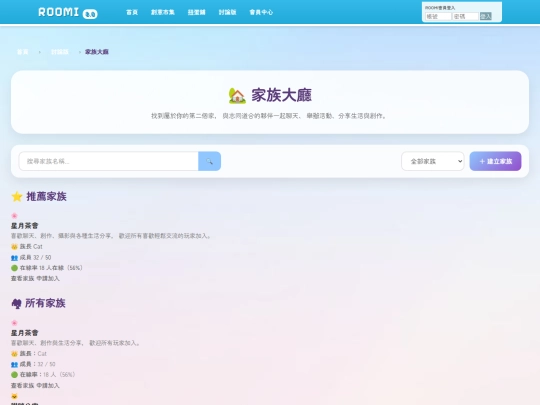This screenshot has height=405, width=540.
Task: Click the star icon beside 推薦家族
Action: (17, 197)
